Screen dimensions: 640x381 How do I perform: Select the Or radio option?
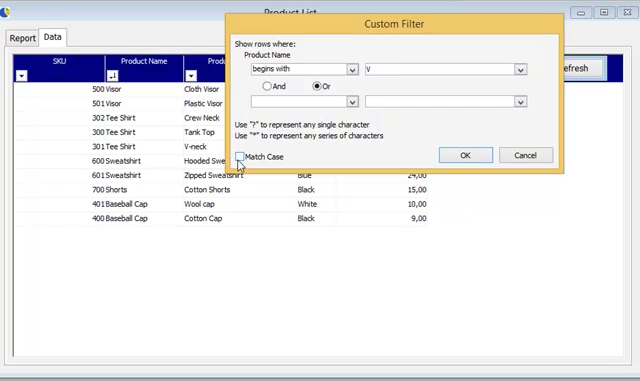(317, 86)
